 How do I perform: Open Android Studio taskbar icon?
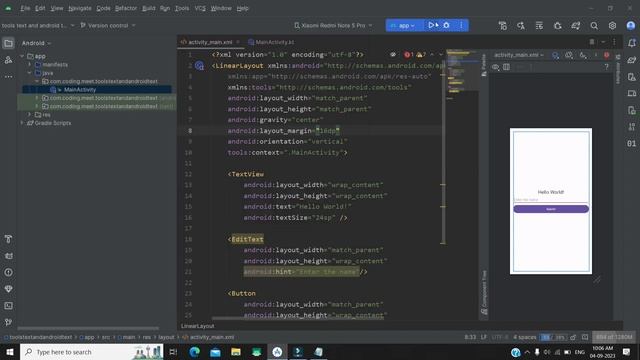[277, 352]
